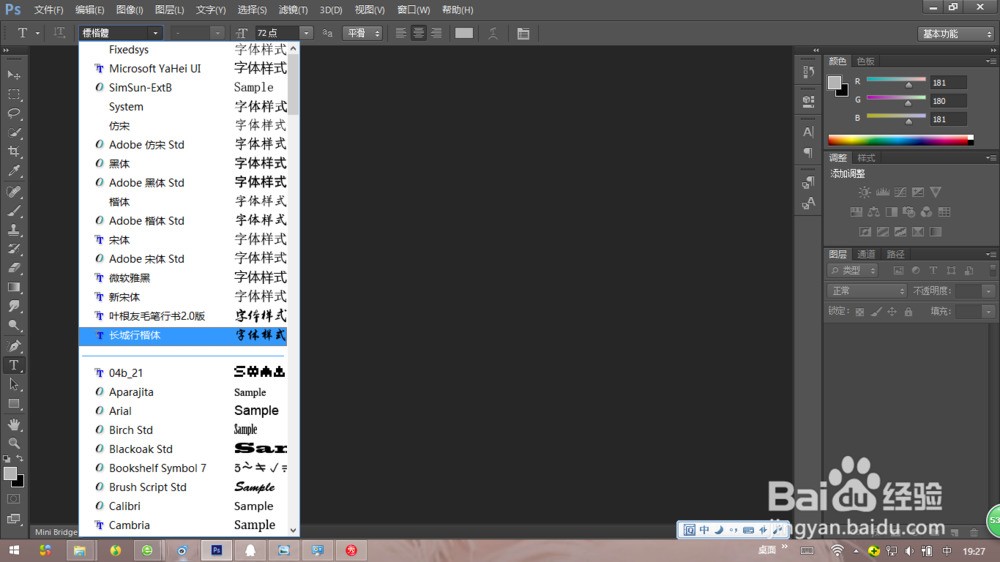Switch to the 通道 tab
Screen dimensions: 1000x562
point(866,254)
